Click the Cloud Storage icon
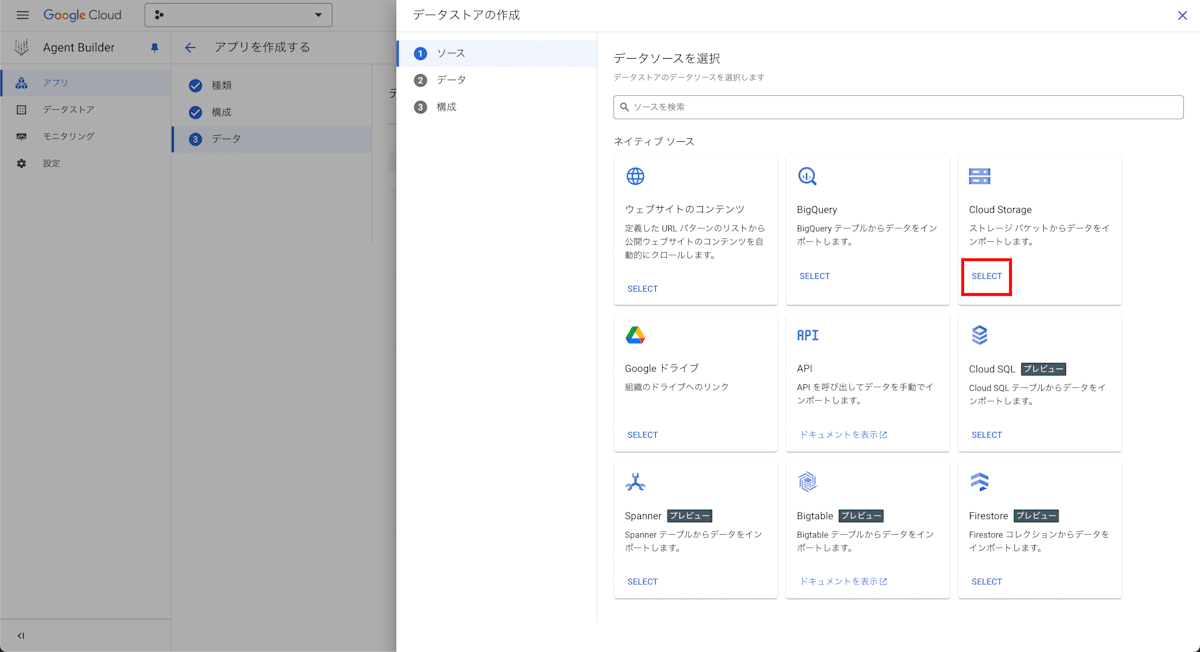 point(979,176)
